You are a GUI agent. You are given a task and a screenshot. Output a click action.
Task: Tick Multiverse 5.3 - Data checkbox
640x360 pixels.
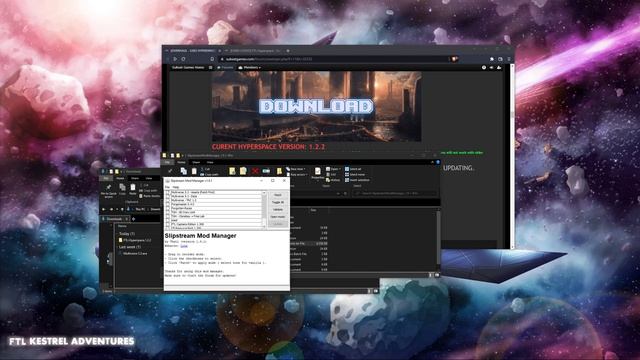[x=168, y=196]
